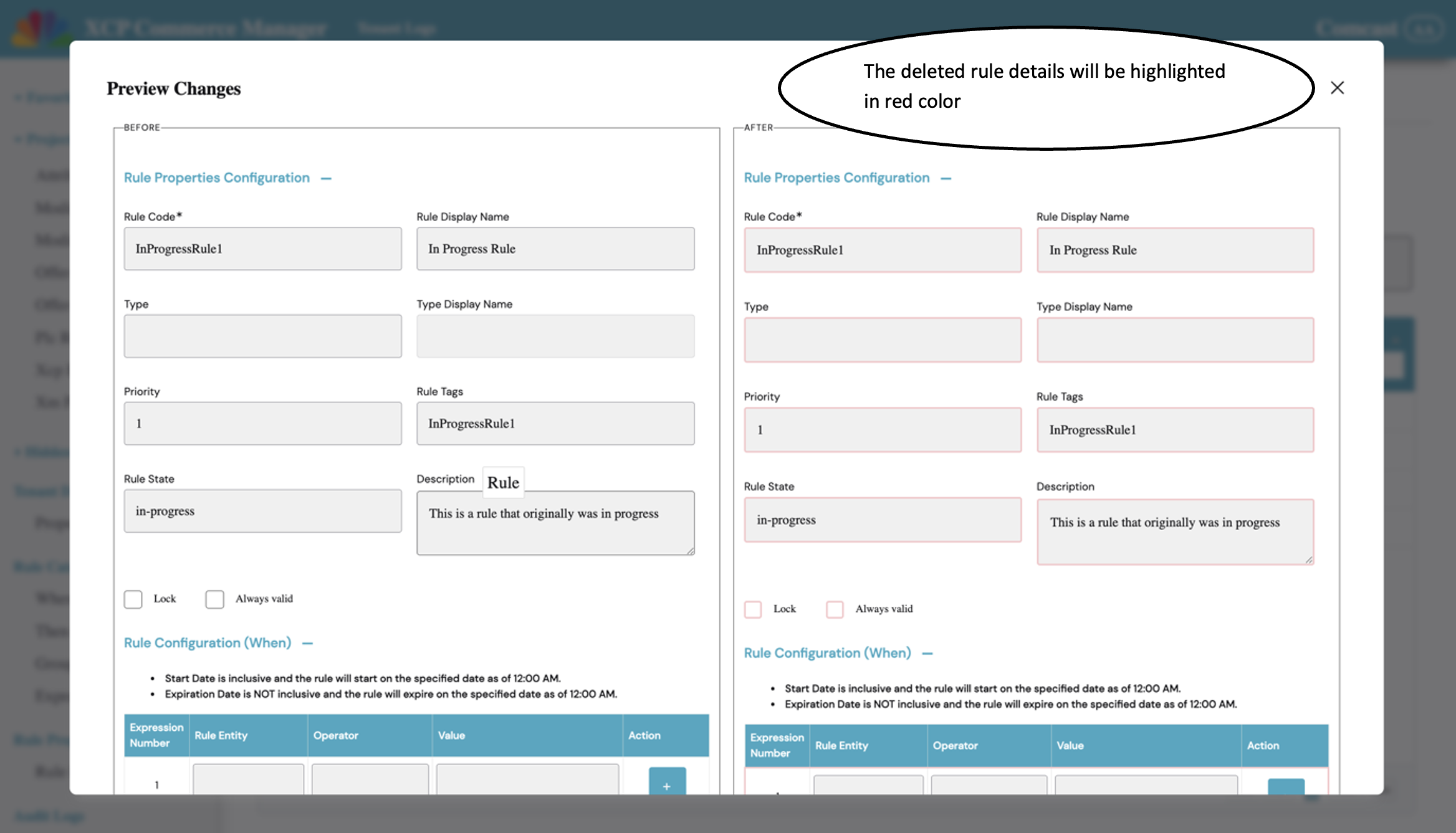Viewport: 1456px width, 833px height.
Task: Click the Expression Number header in BEFORE table
Action: [x=156, y=736]
